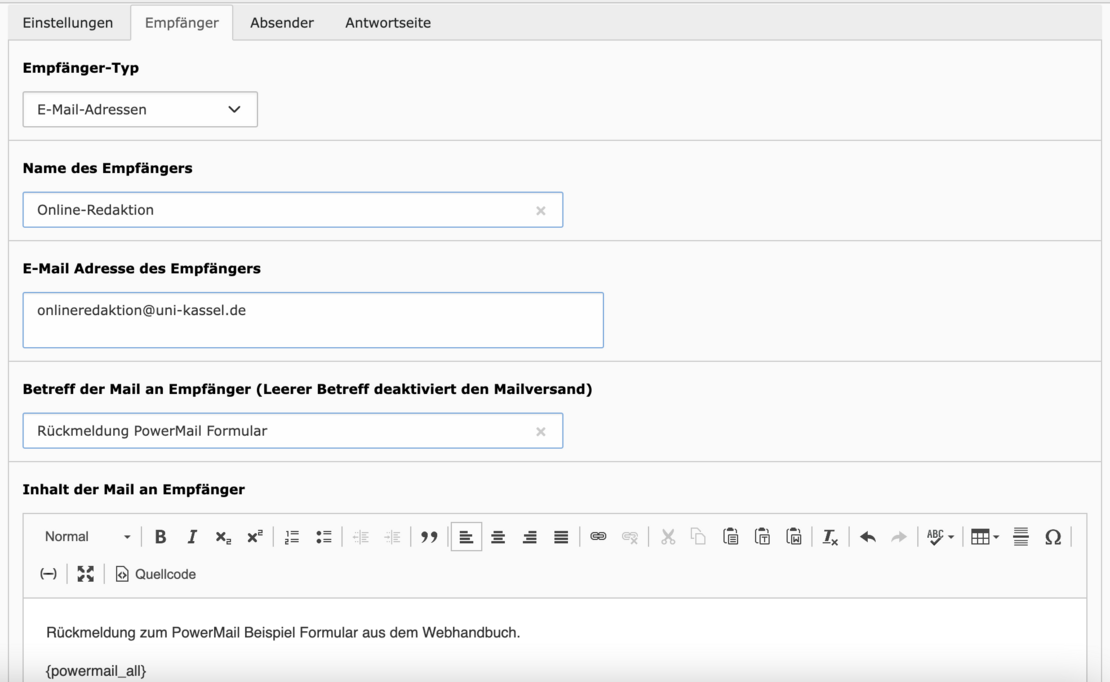Open the Normal paragraph format dropdown

[x=87, y=537]
